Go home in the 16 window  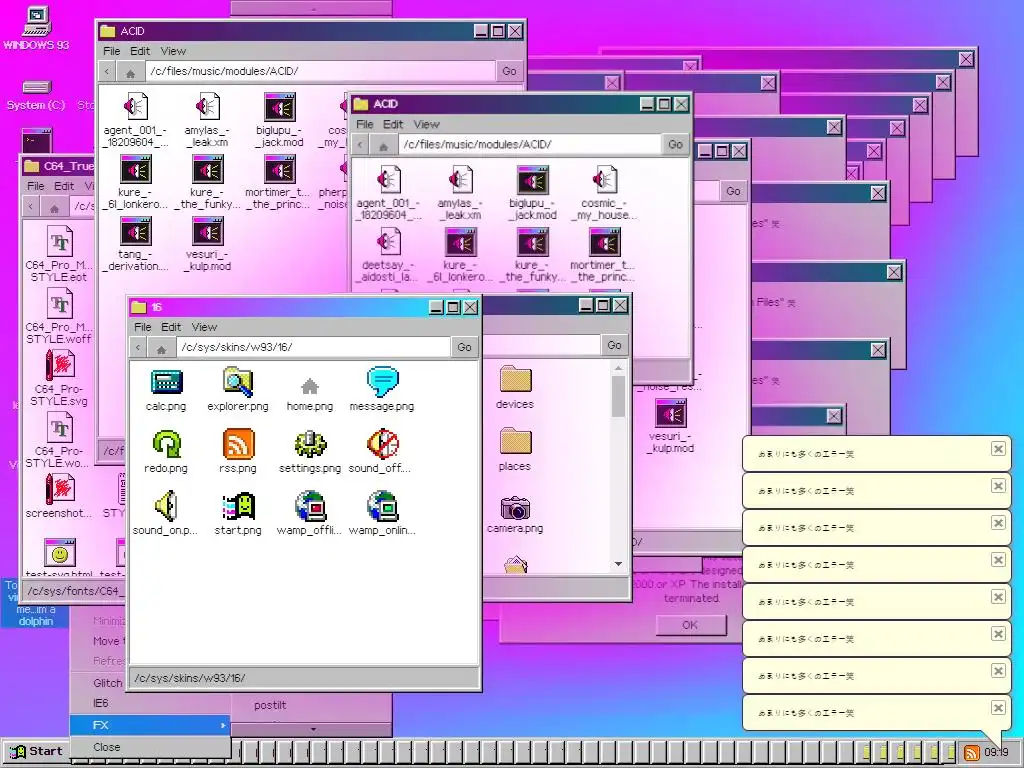pyautogui.click(x=161, y=347)
